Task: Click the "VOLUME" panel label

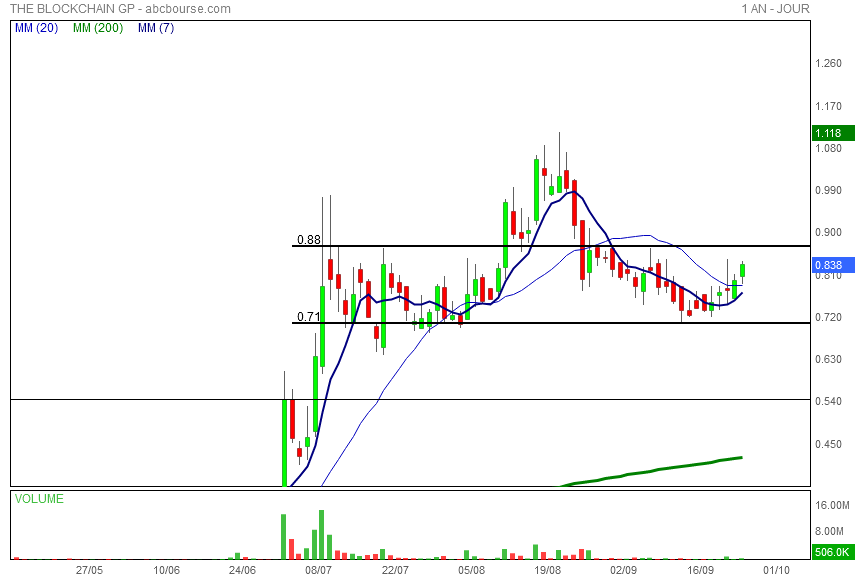Action: point(39,499)
